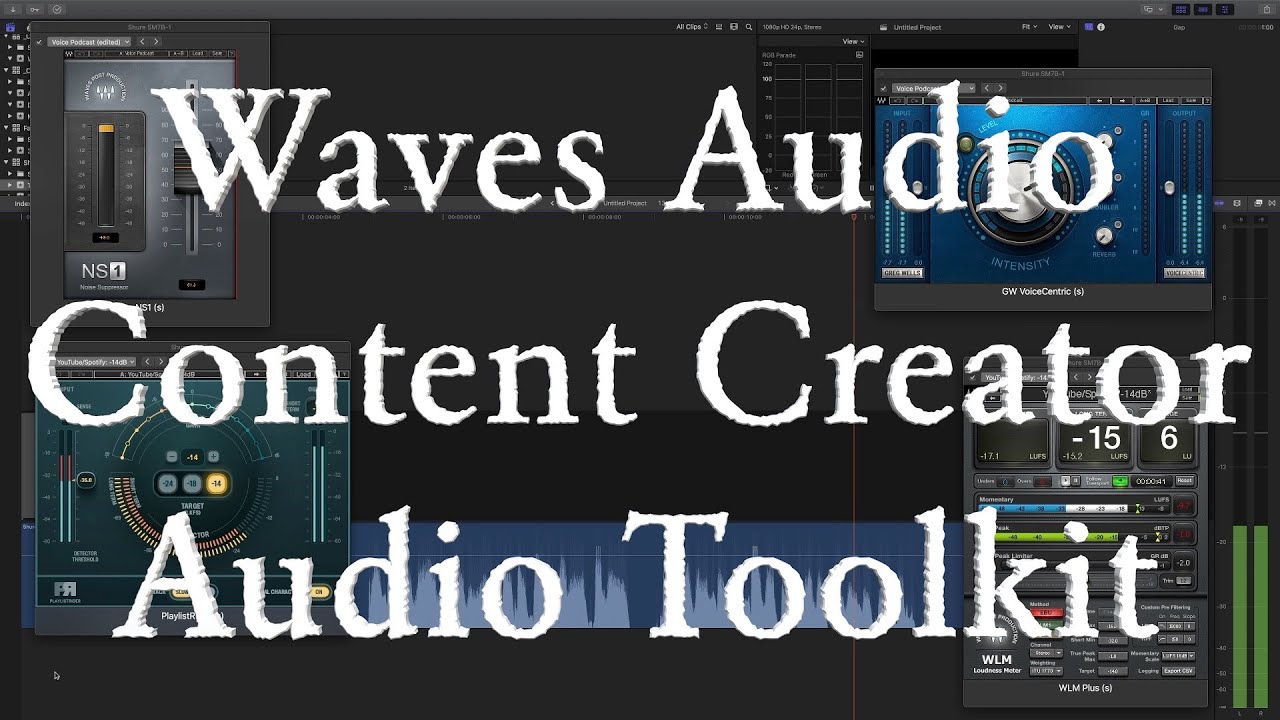The height and width of the screenshot is (720, 1280).
Task: Toggle the browser panel layout icon
Action: click(x=1181, y=9)
